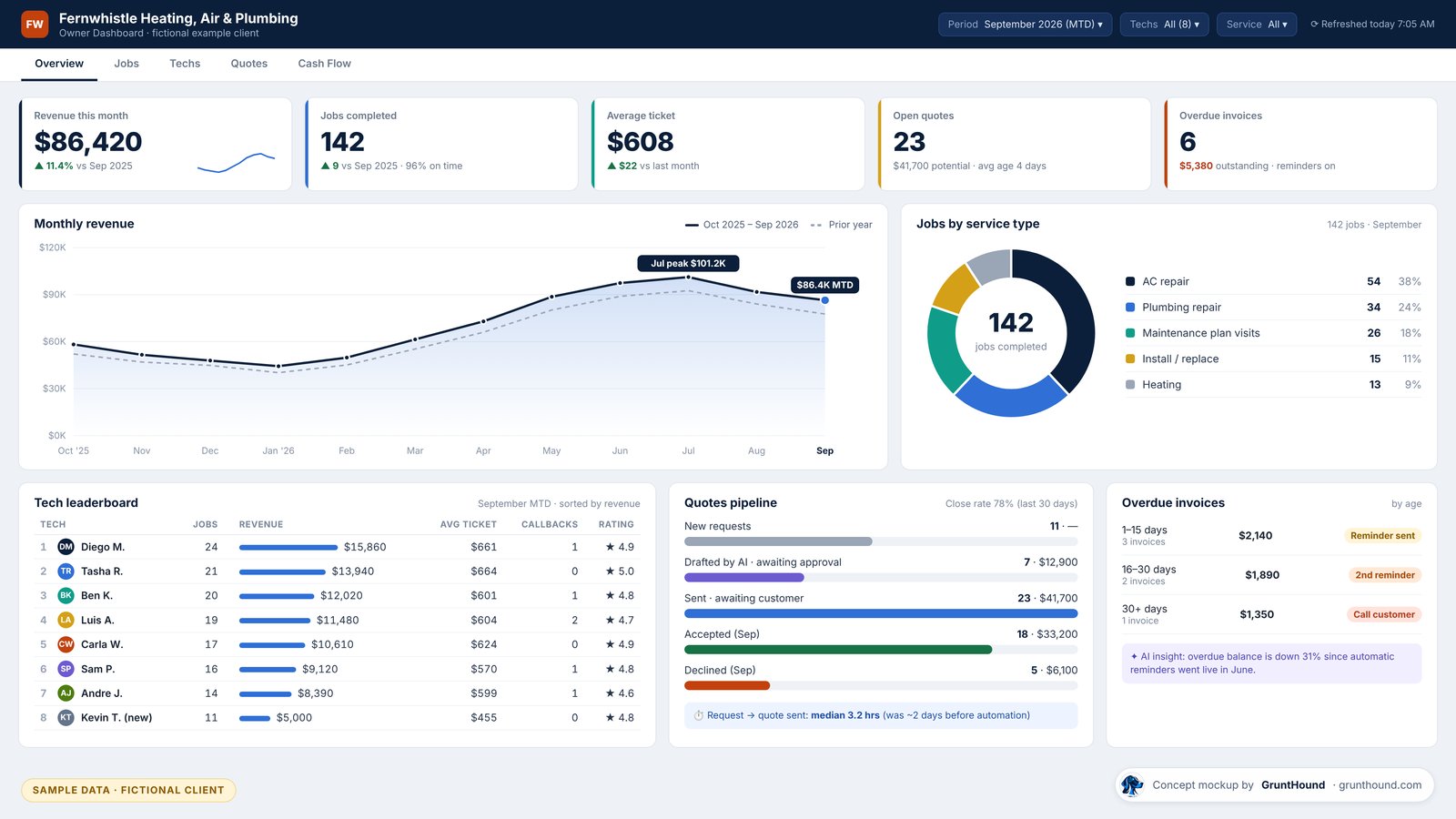
Task: Click the Sample Data Fictional Client badge
Action: click(128, 790)
